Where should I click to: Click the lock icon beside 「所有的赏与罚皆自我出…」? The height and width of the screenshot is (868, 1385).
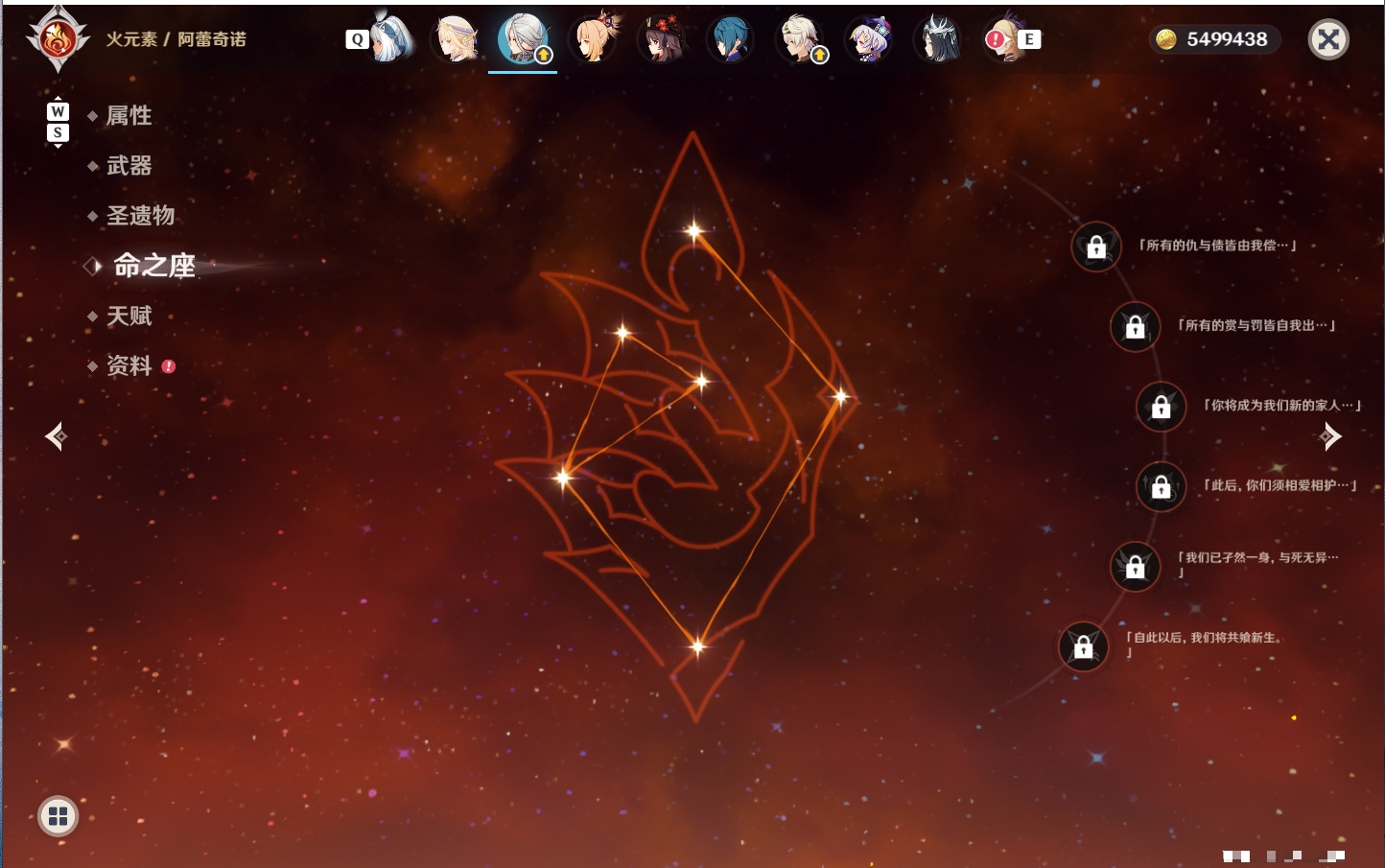click(1135, 327)
